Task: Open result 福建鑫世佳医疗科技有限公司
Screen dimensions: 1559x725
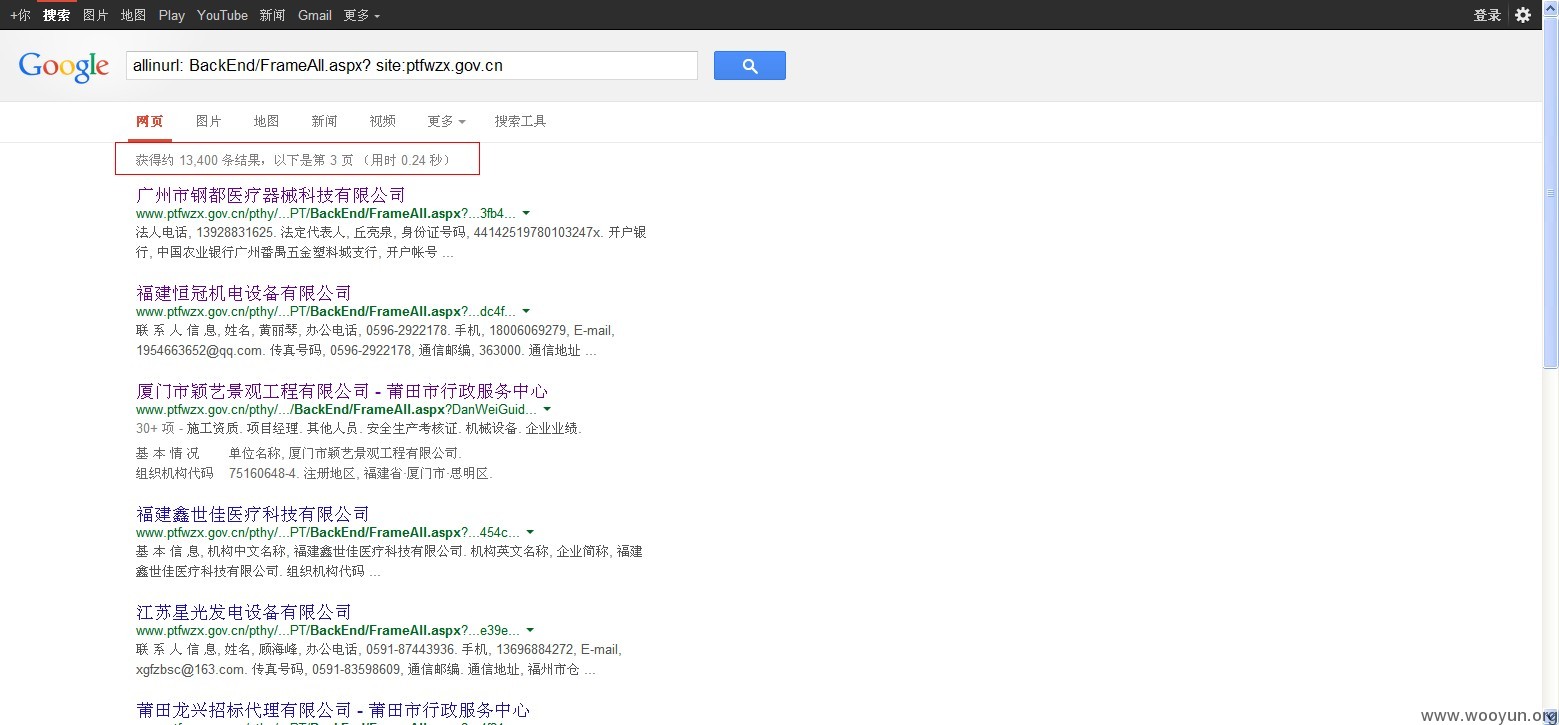Action: pyautogui.click(x=253, y=514)
